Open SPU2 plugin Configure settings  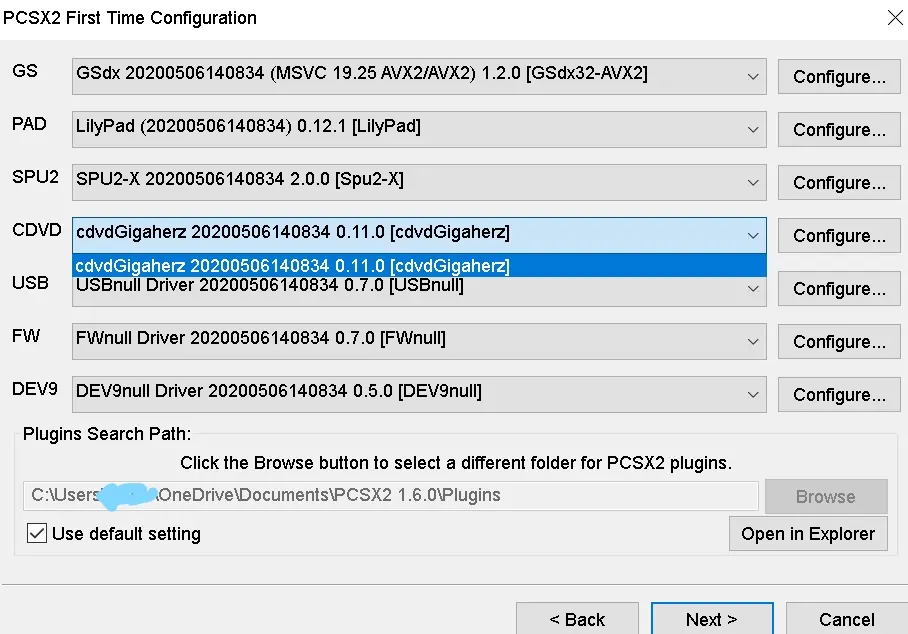coord(839,183)
